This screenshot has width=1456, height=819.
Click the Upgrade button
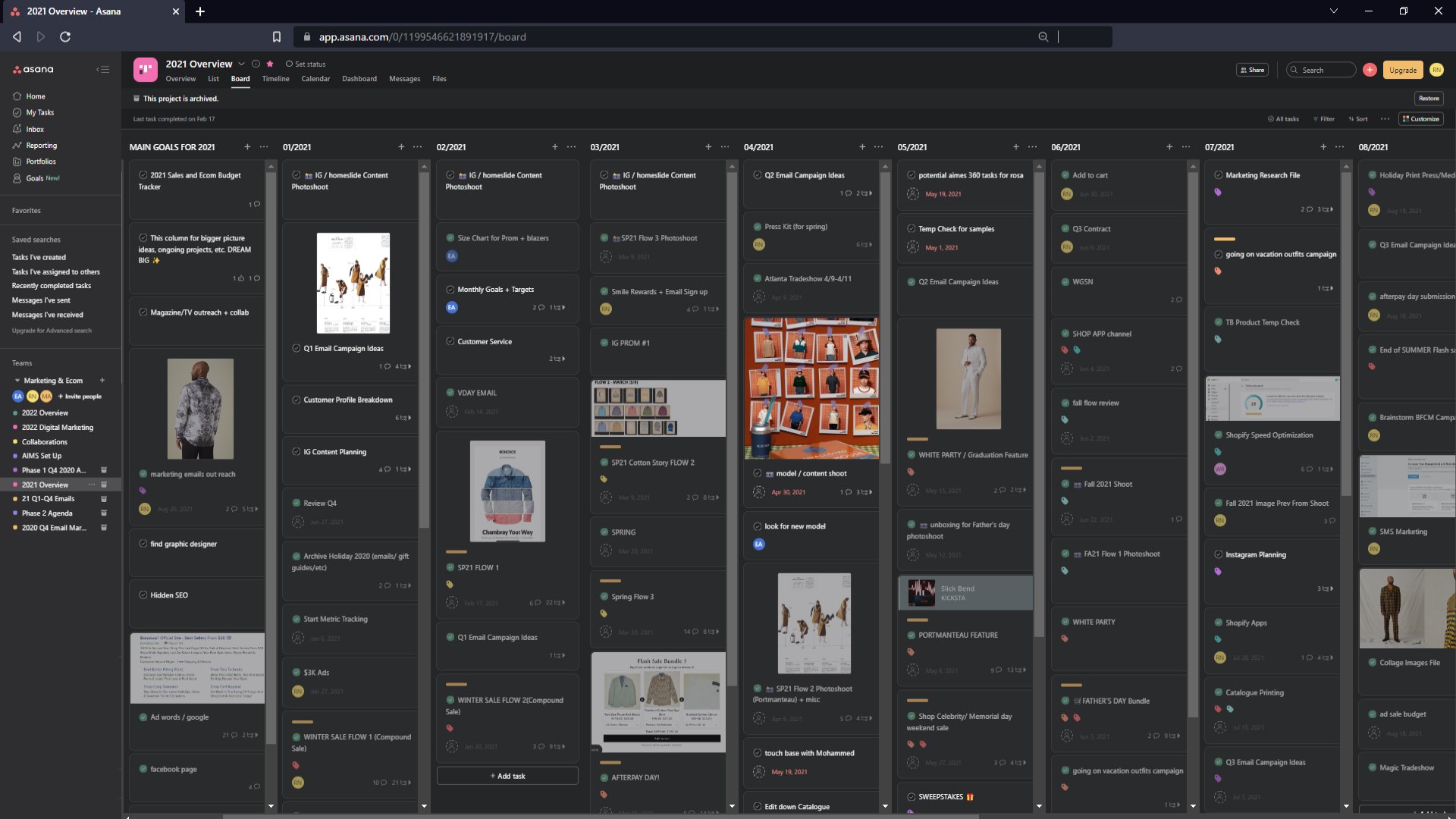click(1402, 70)
